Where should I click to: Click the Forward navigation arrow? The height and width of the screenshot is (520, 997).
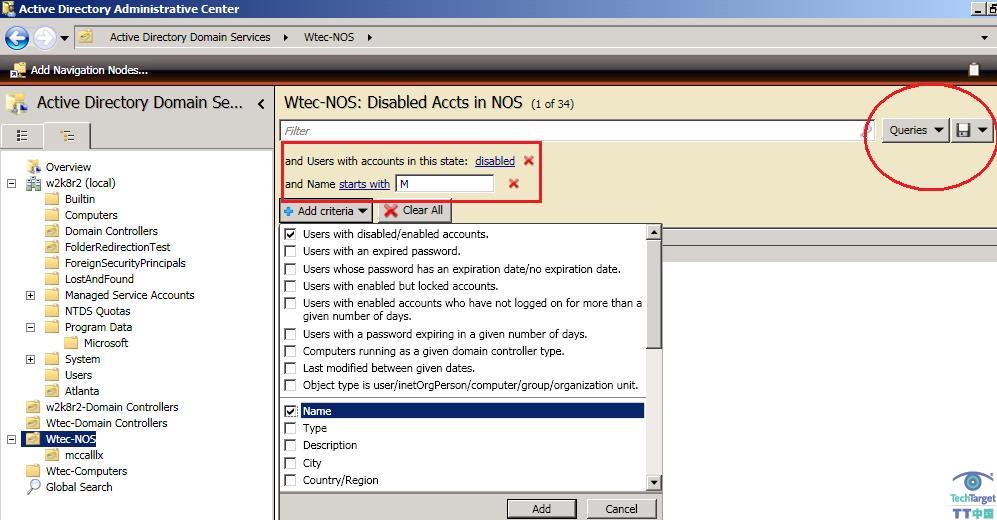[44, 38]
